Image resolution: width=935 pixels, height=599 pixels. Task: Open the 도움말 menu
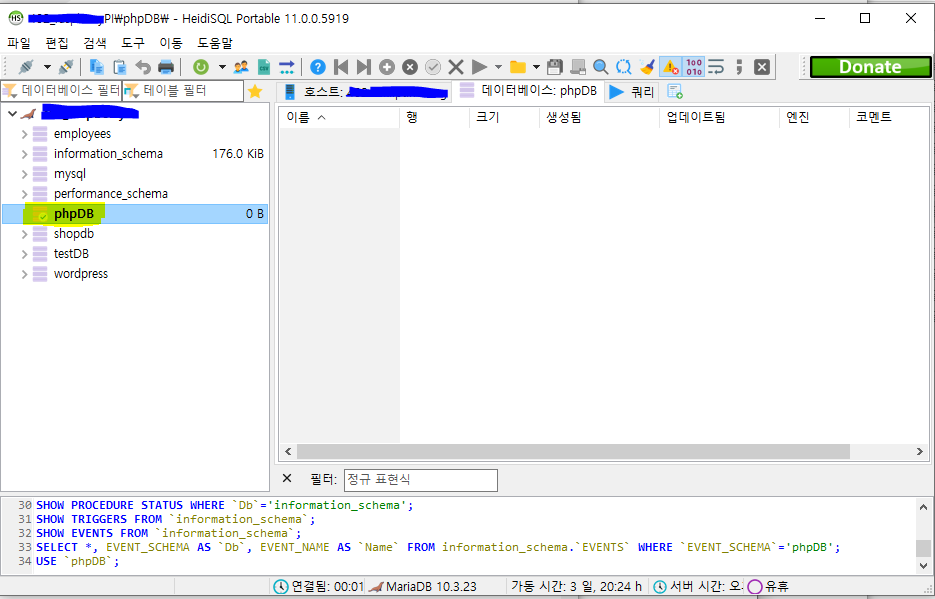[215, 43]
